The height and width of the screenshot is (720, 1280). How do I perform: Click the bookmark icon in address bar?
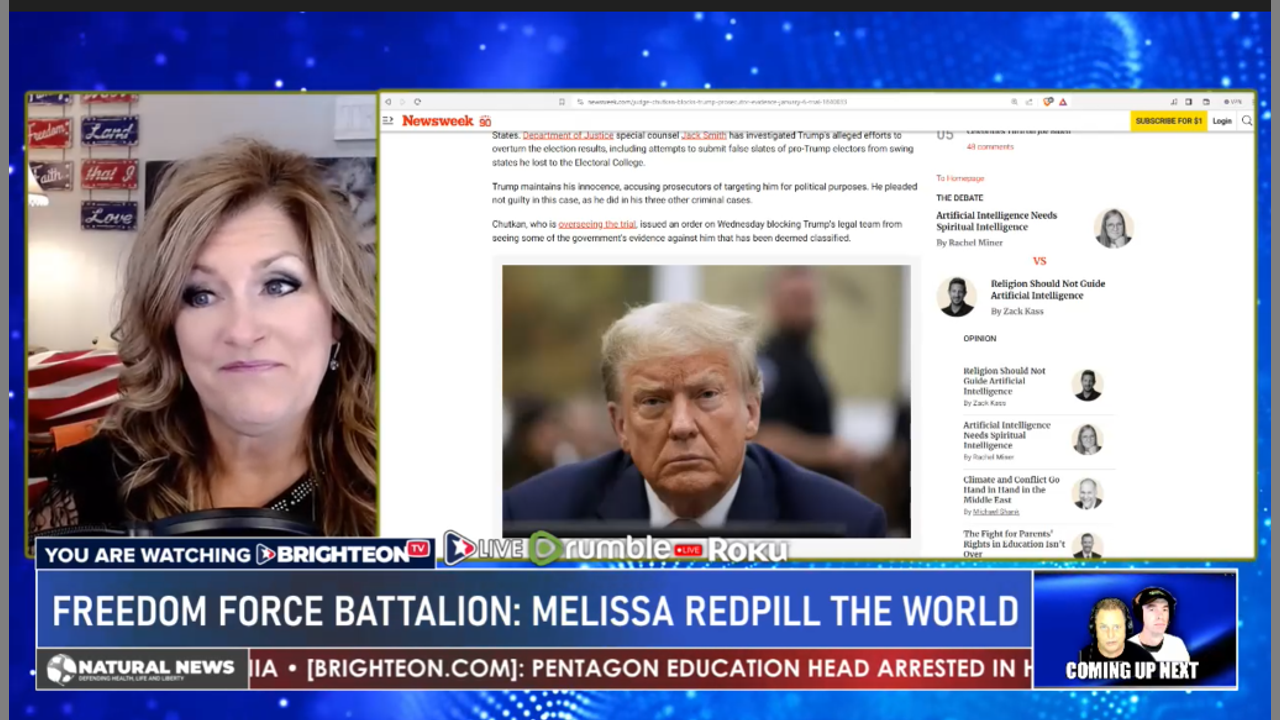(563, 102)
